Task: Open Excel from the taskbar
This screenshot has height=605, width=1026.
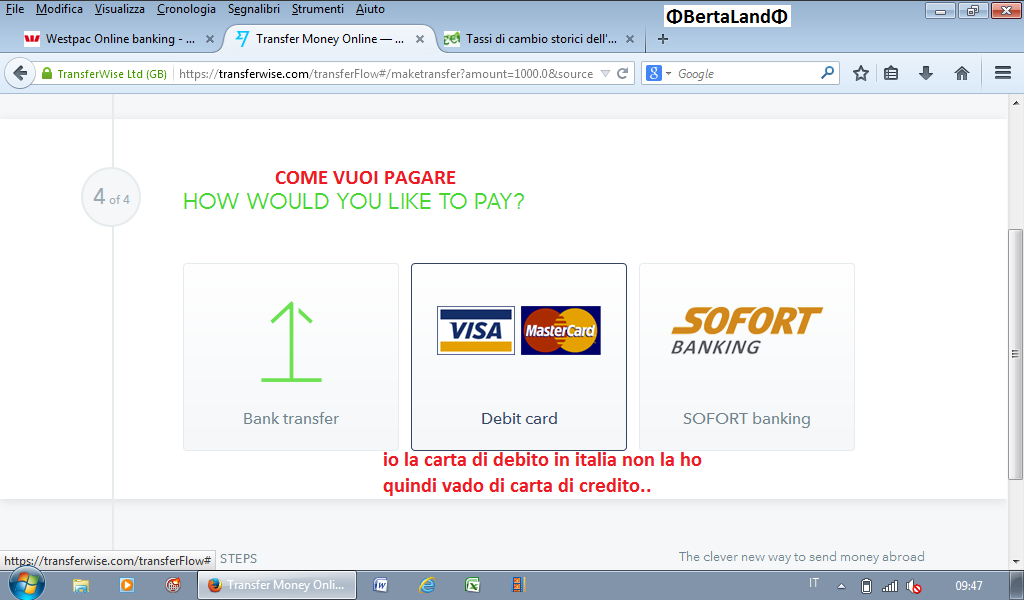Action: point(472,585)
